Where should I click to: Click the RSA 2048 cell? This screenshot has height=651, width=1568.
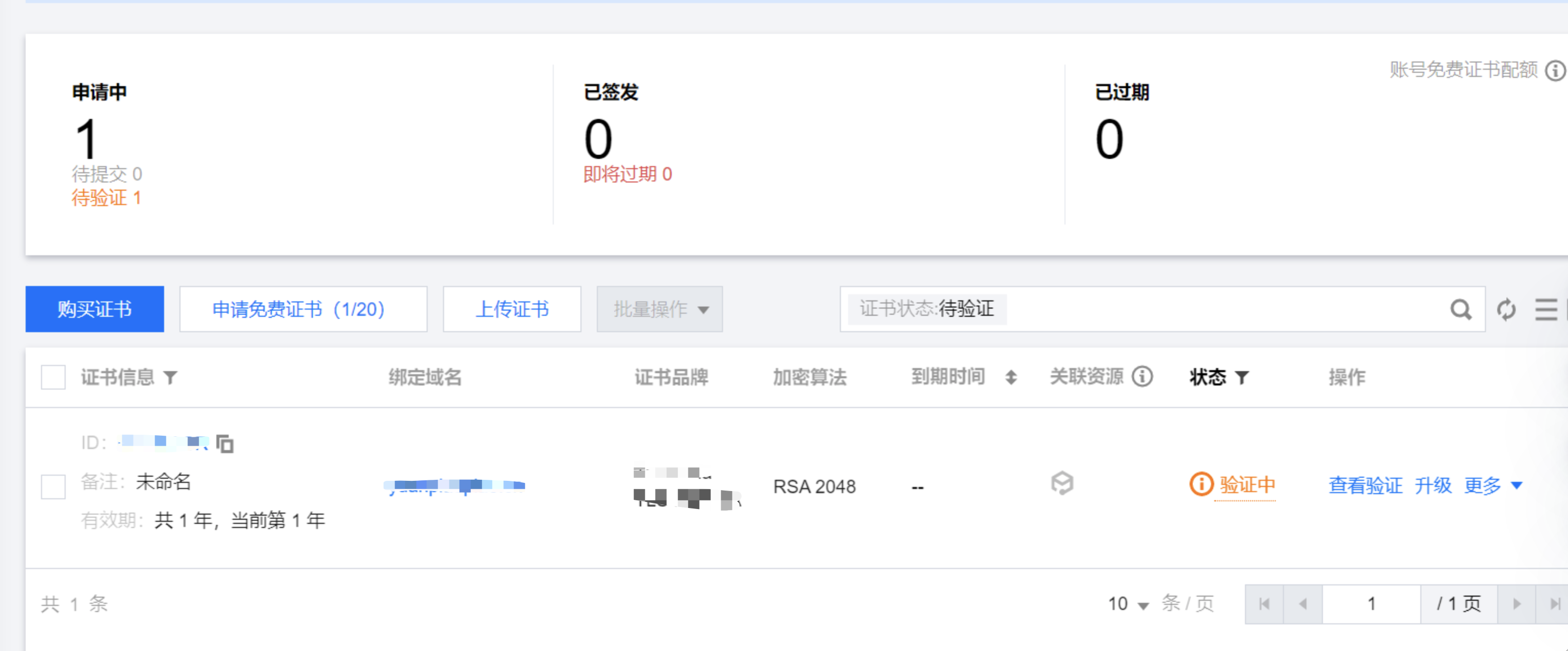[814, 486]
